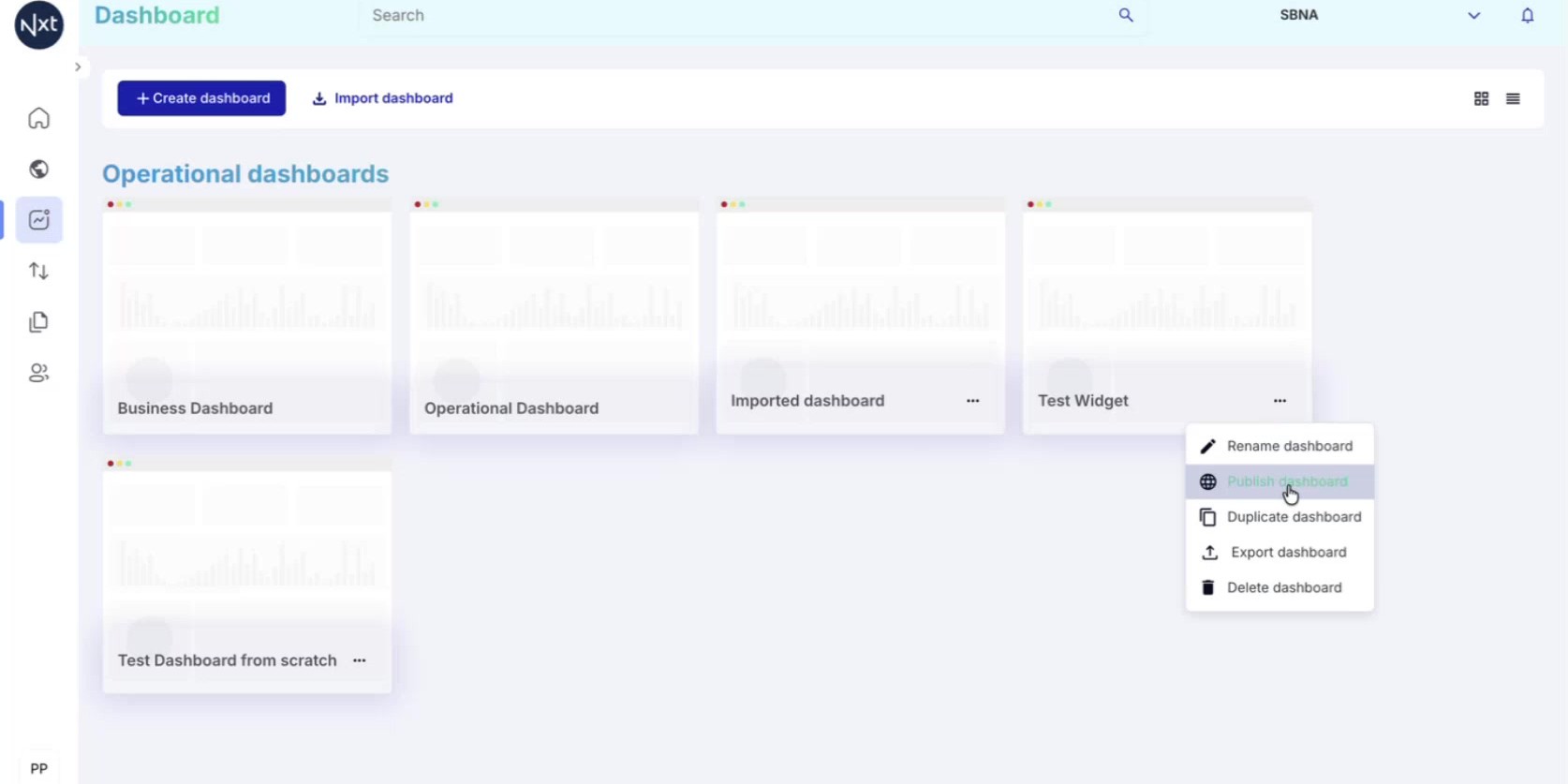Click the PP user avatar
This screenshot has height=784, width=1568.
click(38, 768)
